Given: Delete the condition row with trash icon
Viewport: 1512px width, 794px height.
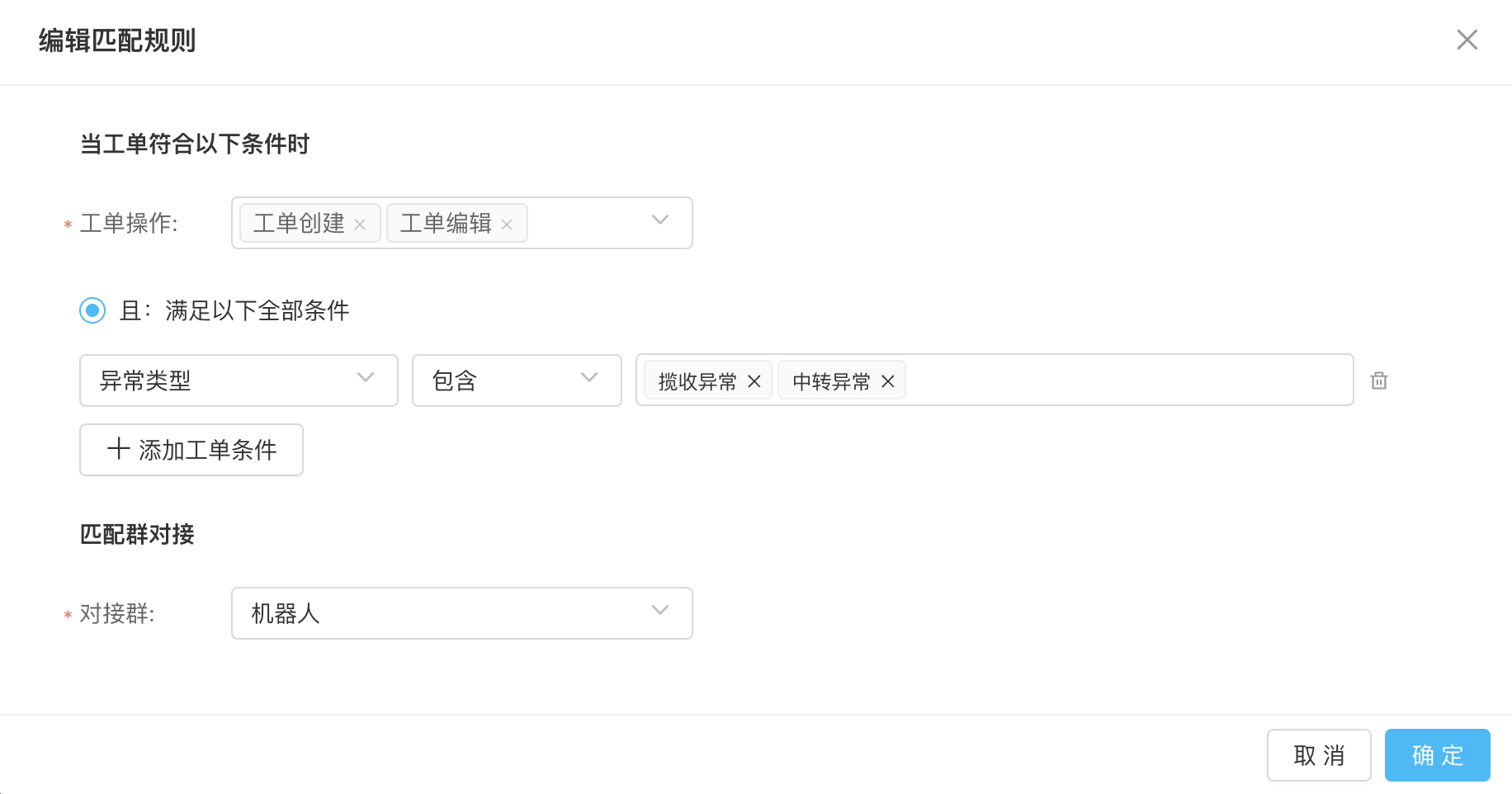Looking at the screenshot, I should [1379, 380].
